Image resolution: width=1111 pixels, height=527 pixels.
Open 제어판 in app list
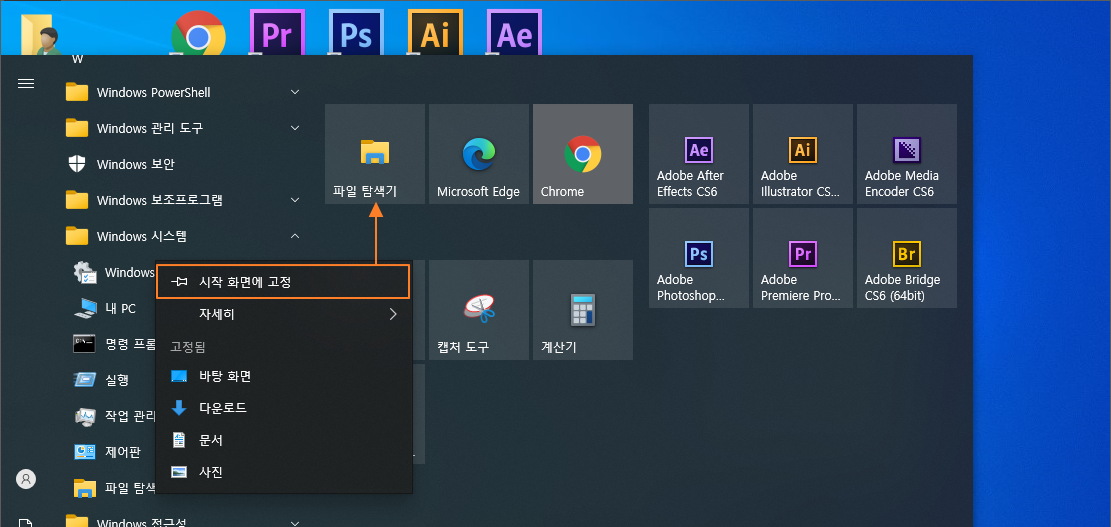click(111, 451)
